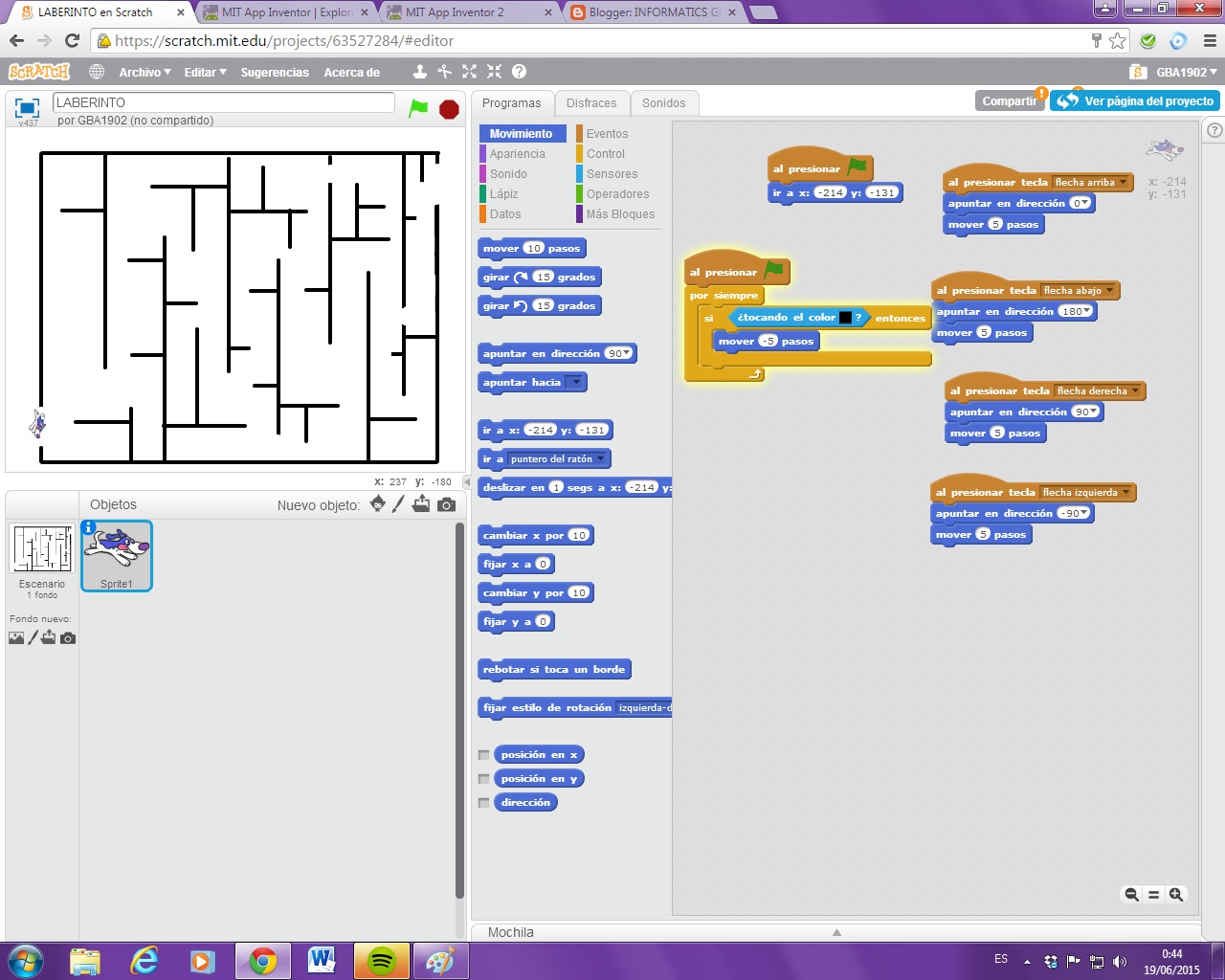Switch to the MIT App Inventor 2 browser tab
The width and height of the screenshot is (1225, 980).
click(466, 12)
